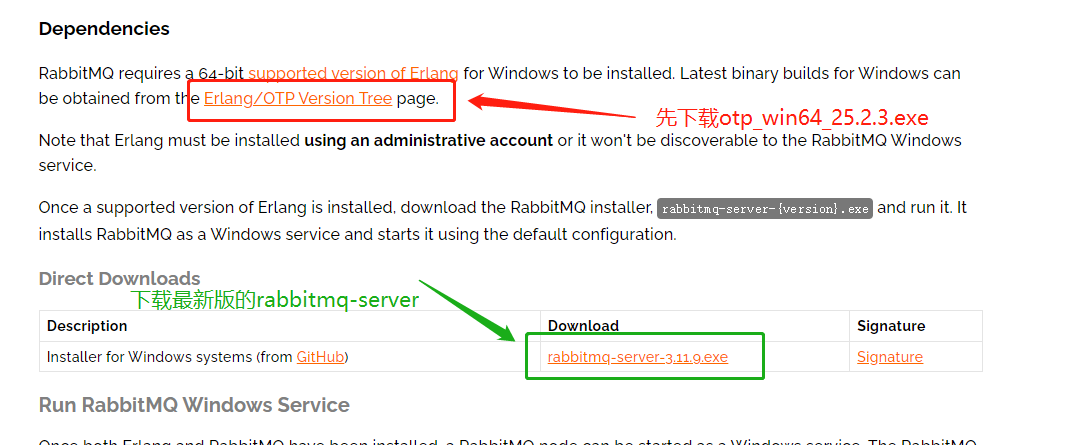Click the rabbitmq-server-{version}.exe code snippet

(x=765, y=209)
